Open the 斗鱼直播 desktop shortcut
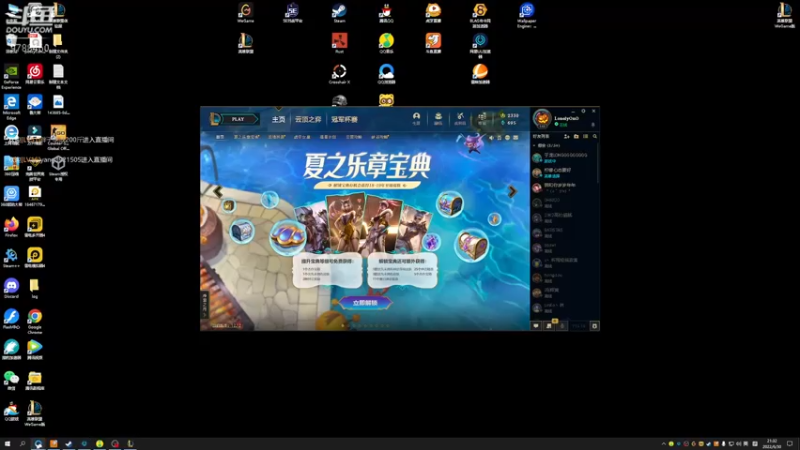800x450 pixels. click(x=433, y=43)
